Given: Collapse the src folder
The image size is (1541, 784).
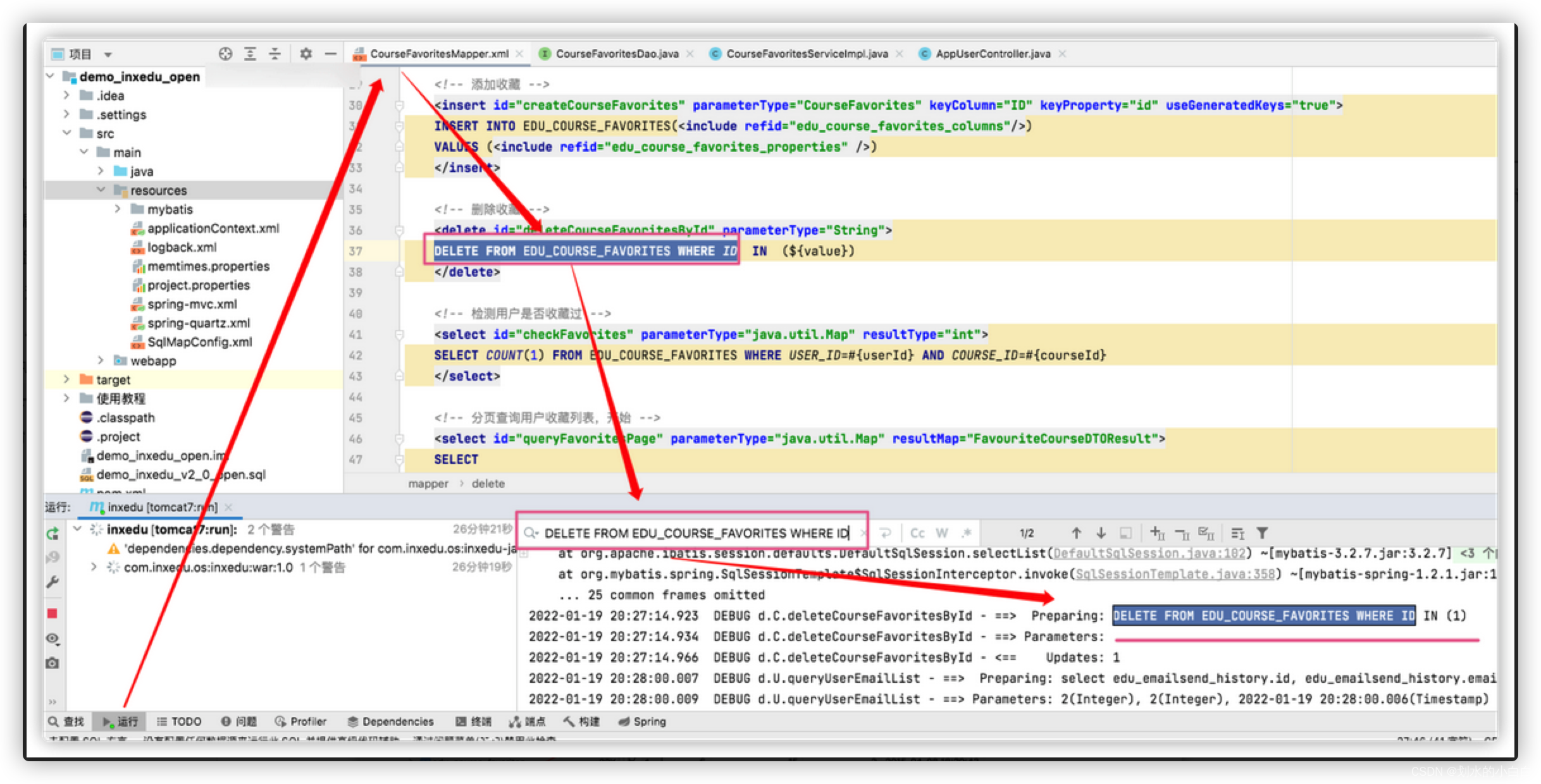Looking at the screenshot, I should 66,133.
